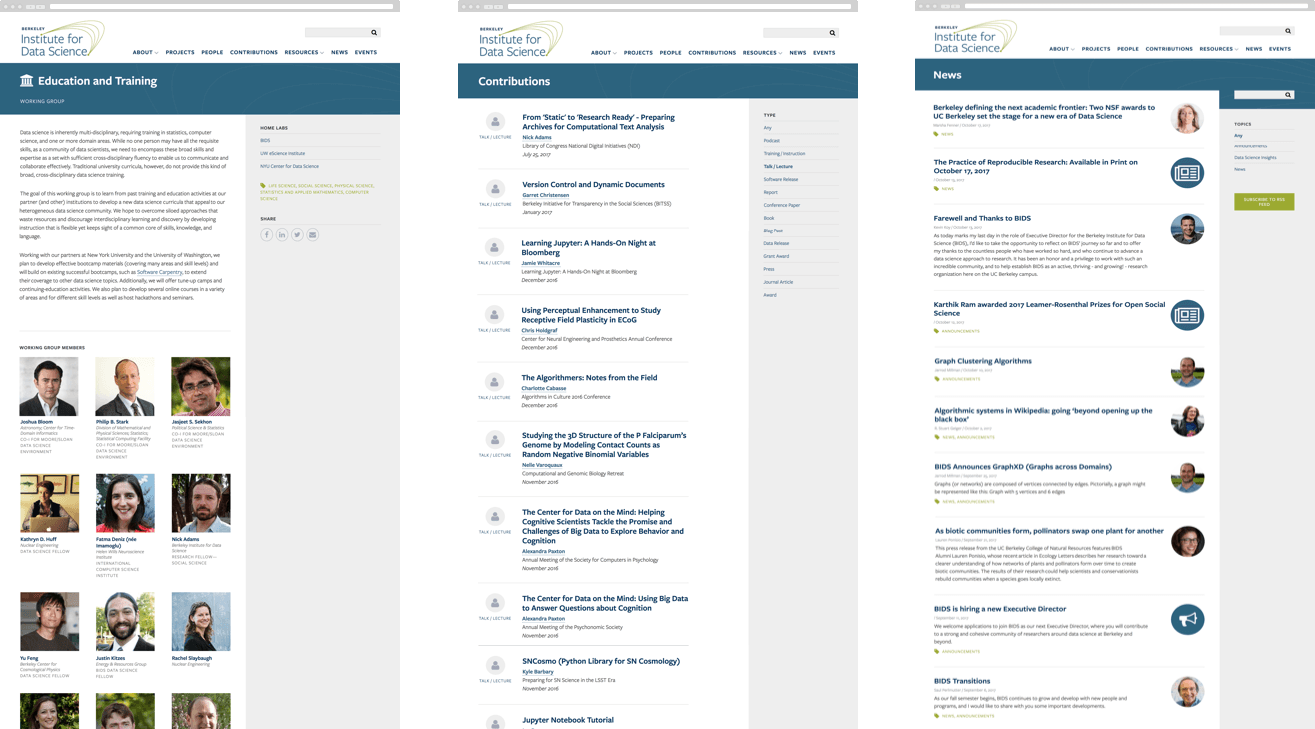Viewport: 1315px width, 729px height.
Task: Open 'Graph Clustering Algorithms' news article
Action: click(x=983, y=361)
